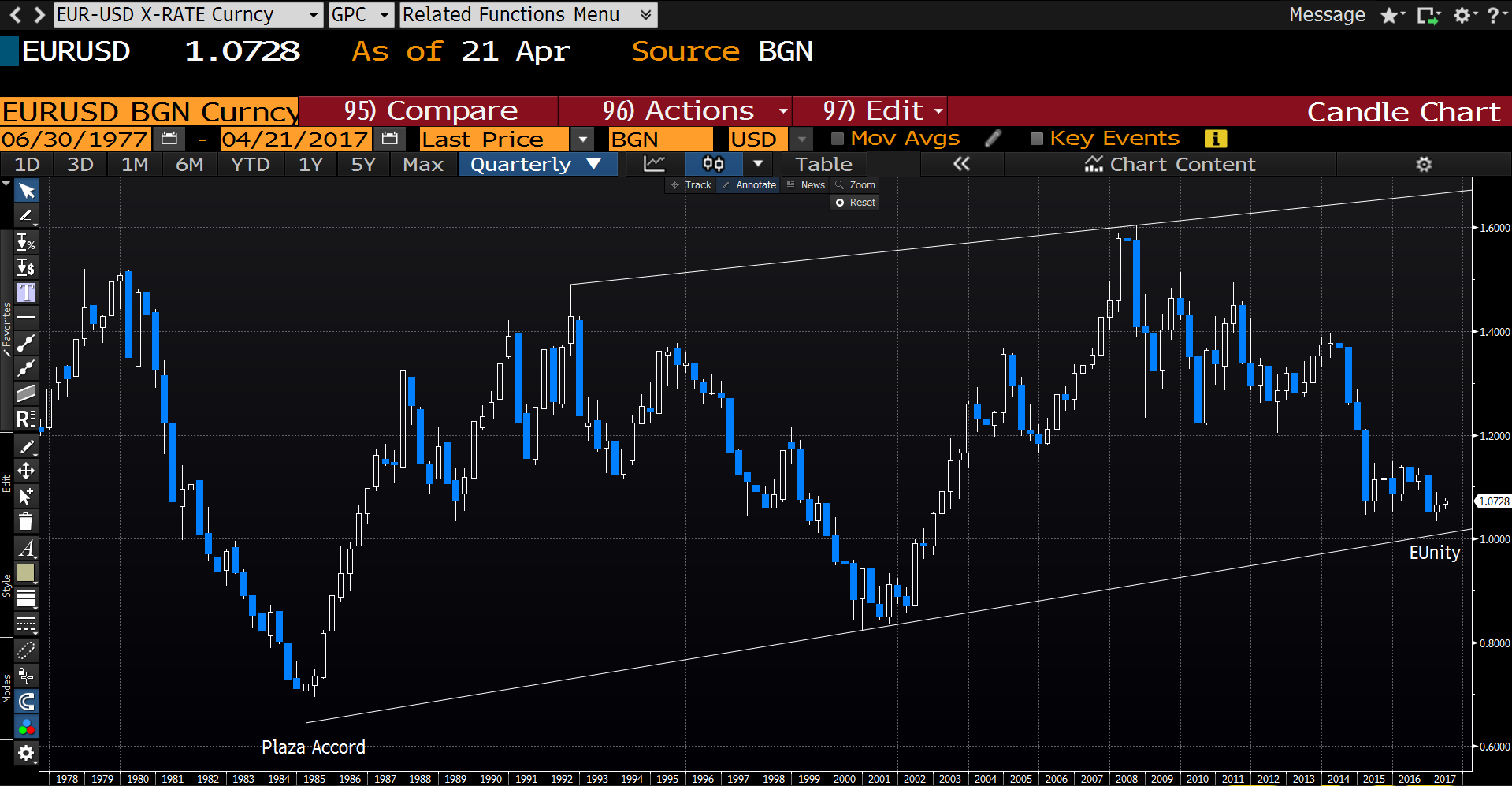Viewport: 1512px width, 786px height.
Task: Collapse the annotation toolbar top arrow
Action: pos(6,183)
